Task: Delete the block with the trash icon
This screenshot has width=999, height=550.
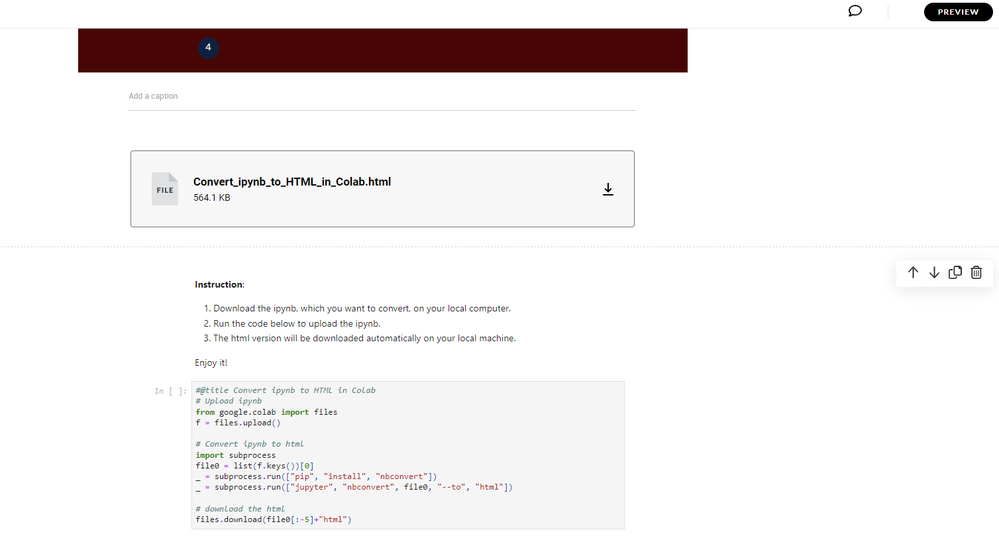Action: click(x=977, y=273)
